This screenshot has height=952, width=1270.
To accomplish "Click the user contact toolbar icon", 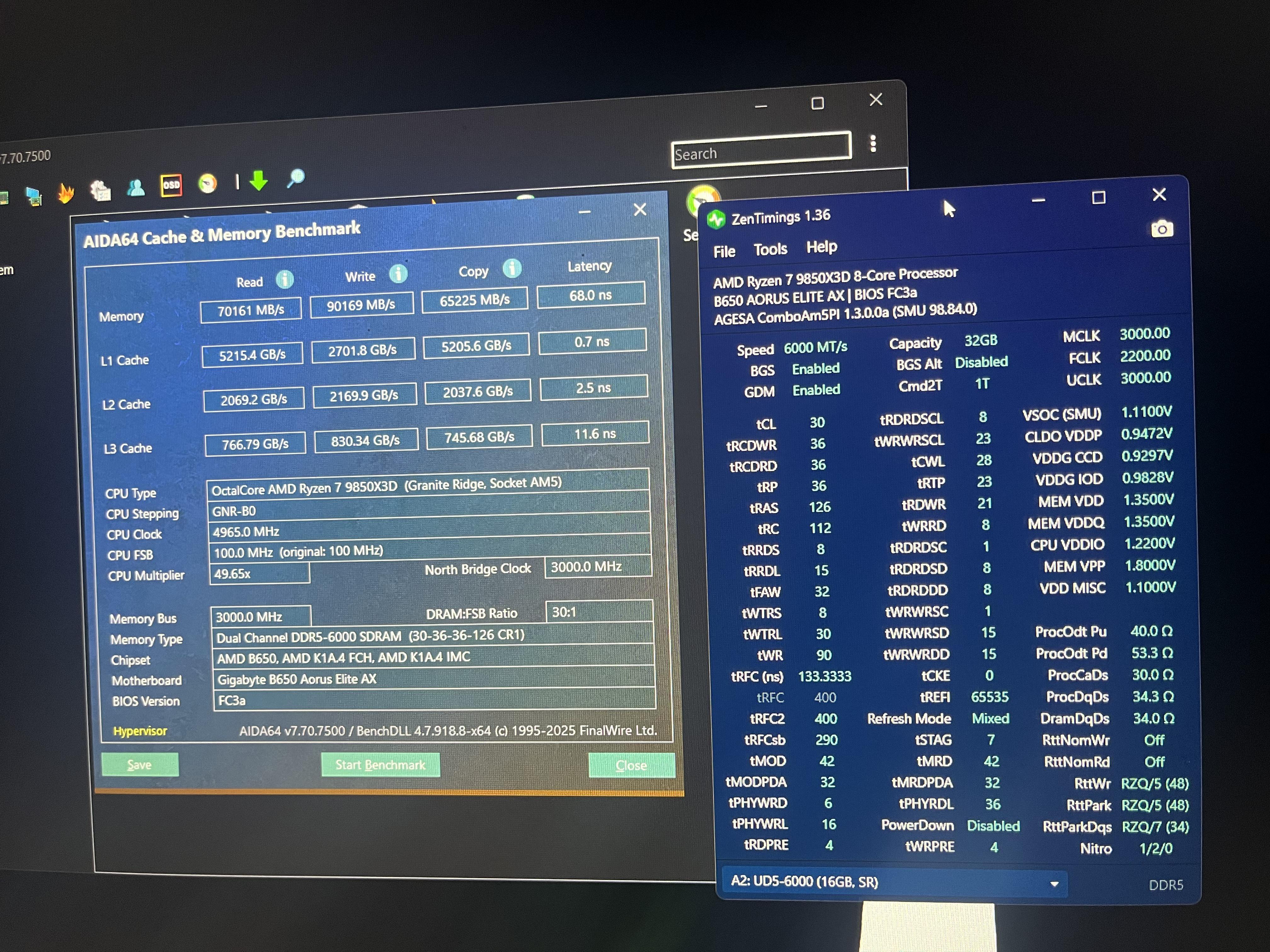I will click(x=136, y=188).
